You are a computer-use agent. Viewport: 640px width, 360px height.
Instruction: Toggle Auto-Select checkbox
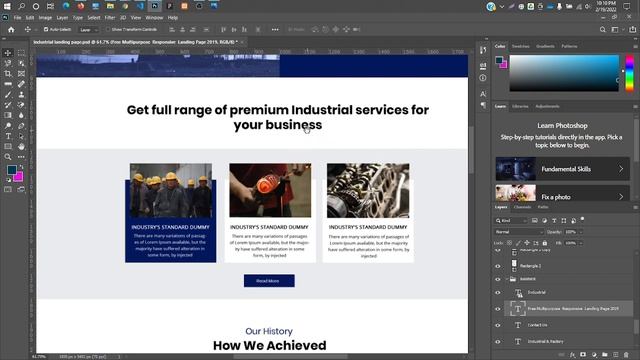point(46,29)
